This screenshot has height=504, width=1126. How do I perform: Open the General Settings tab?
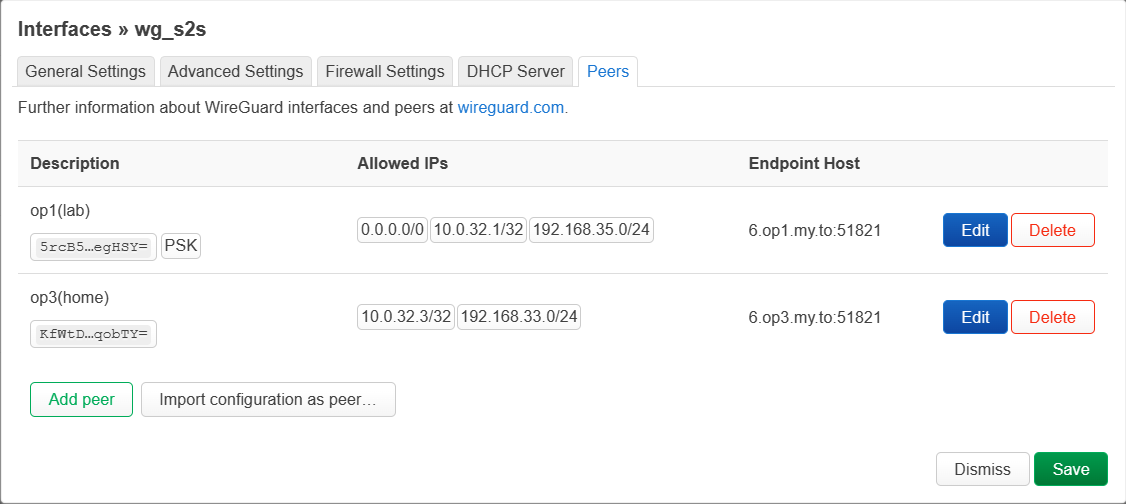click(86, 72)
